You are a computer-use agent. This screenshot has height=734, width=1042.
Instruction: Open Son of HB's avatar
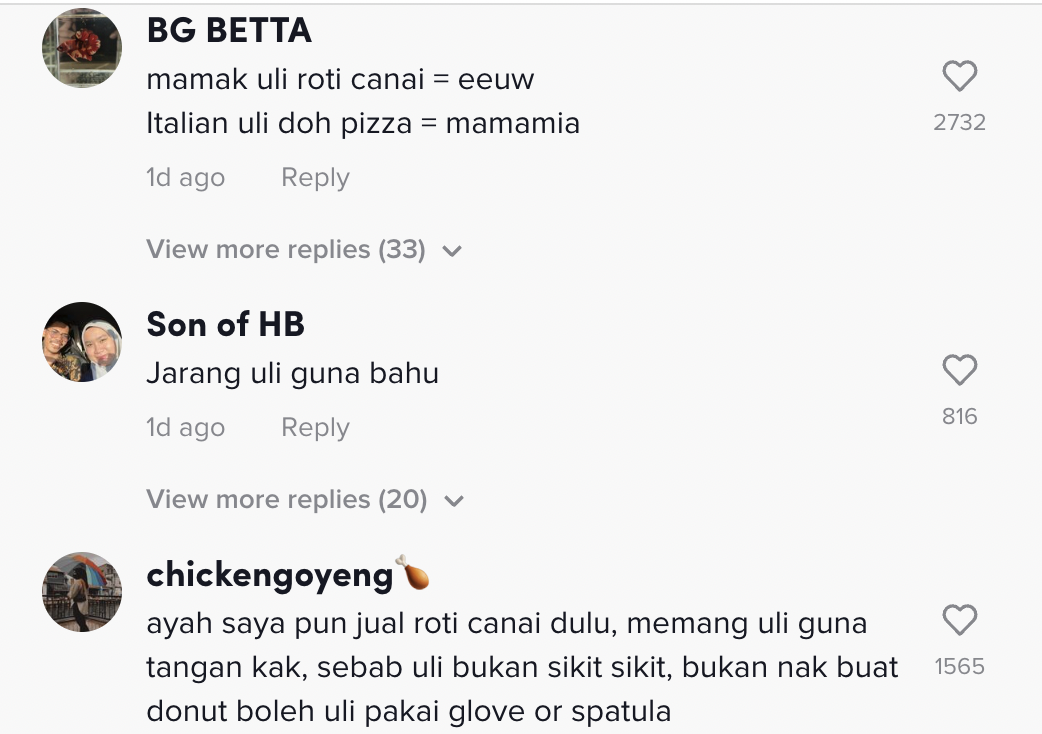click(82, 342)
